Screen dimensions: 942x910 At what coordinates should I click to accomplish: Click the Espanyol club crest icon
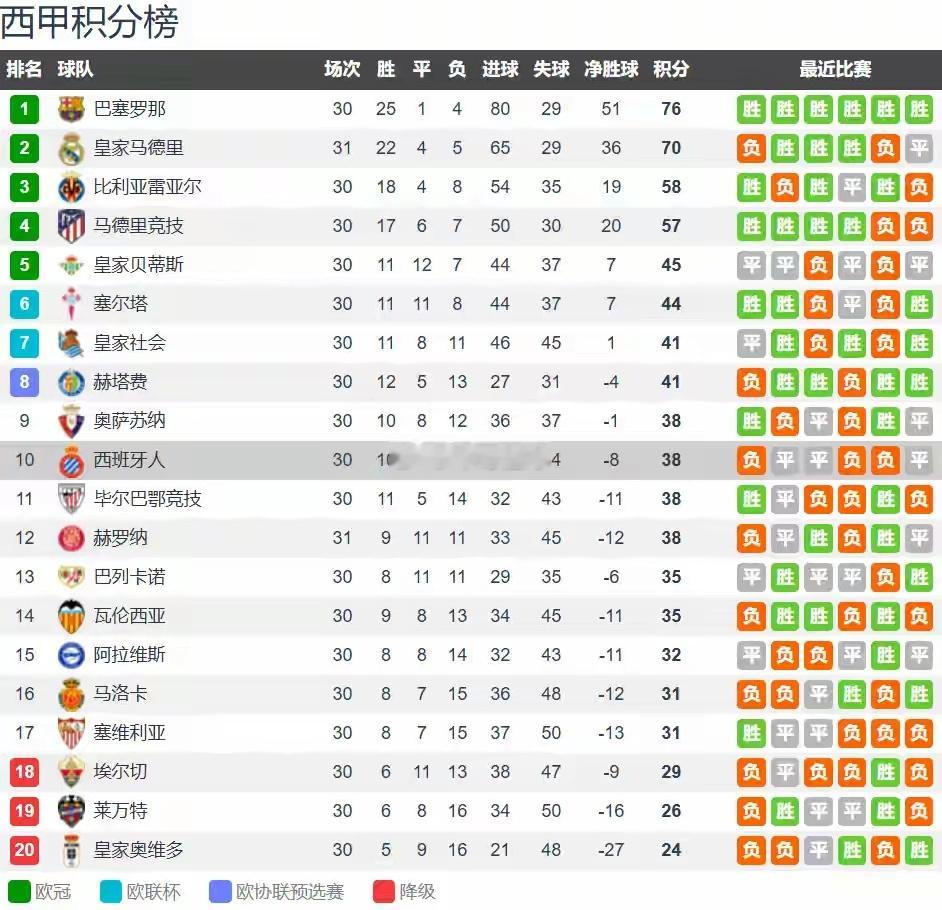click(x=71, y=460)
